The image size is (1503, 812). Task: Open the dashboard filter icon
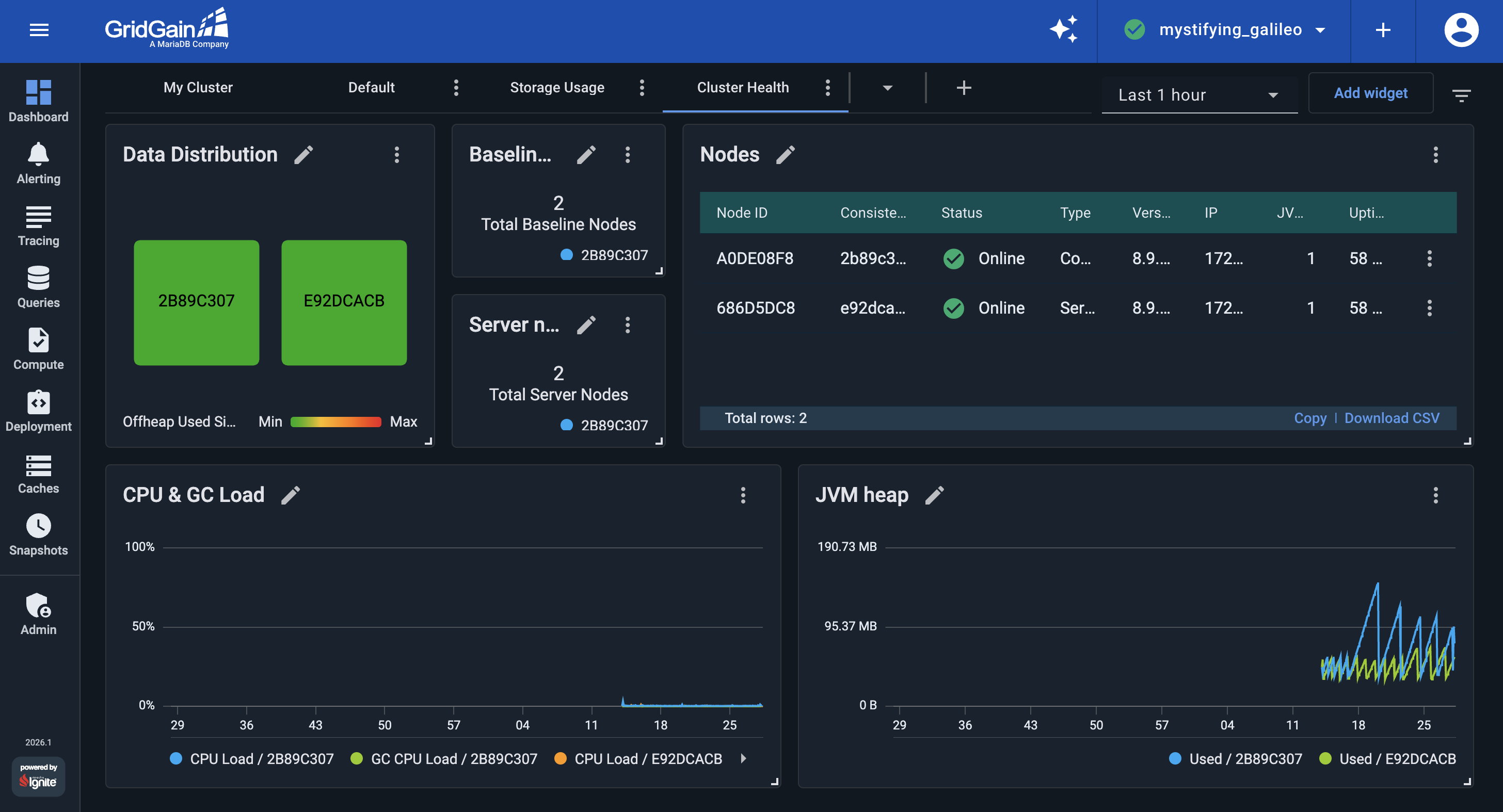pos(1461,94)
